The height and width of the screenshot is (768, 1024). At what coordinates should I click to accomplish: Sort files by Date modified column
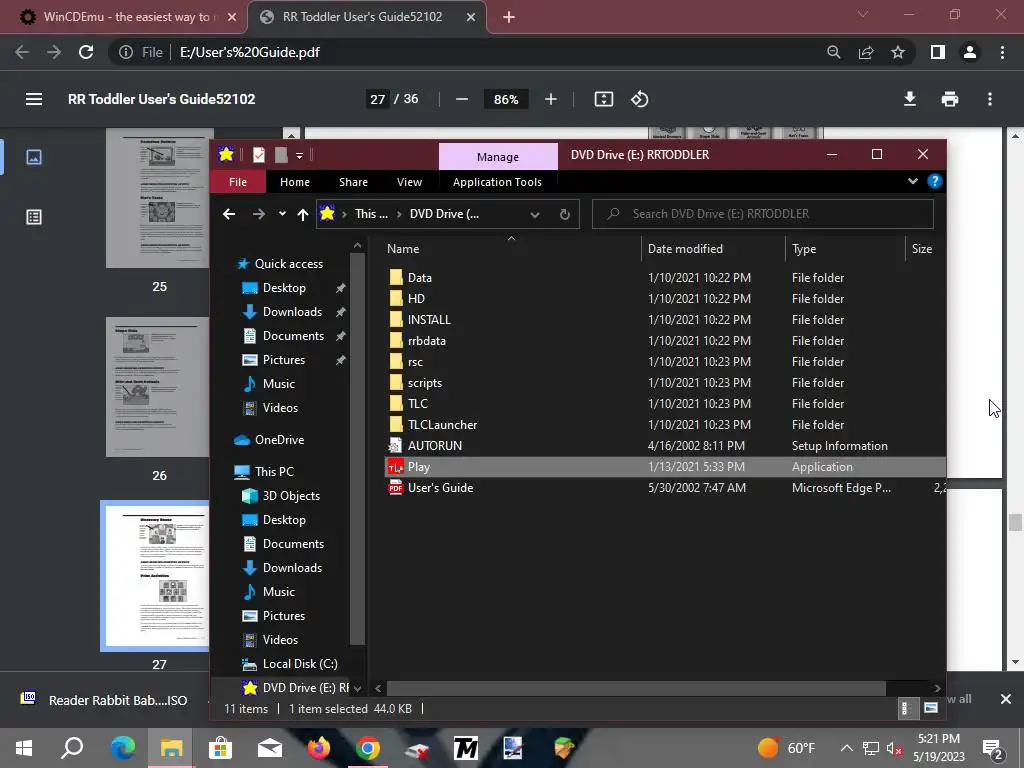point(712,249)
